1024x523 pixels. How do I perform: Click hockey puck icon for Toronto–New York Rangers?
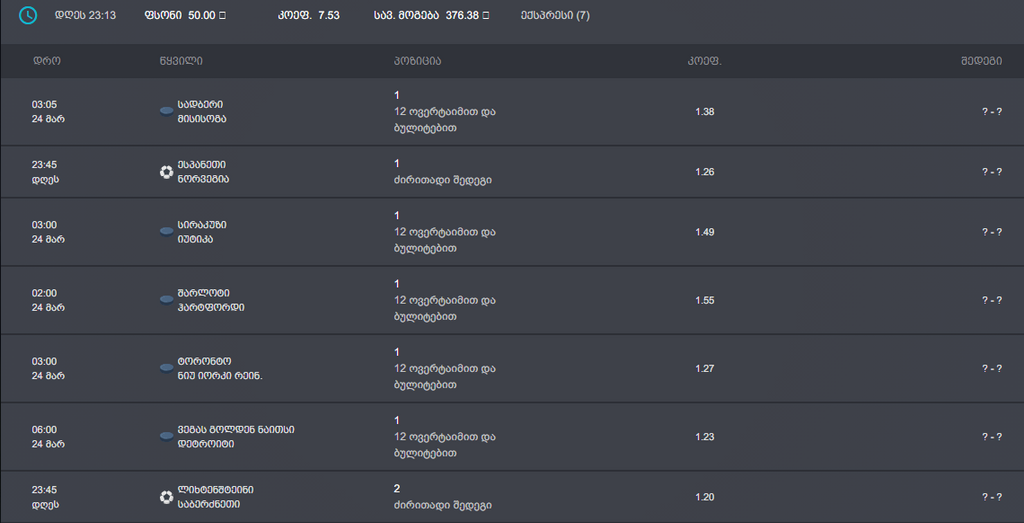(166, 368)
